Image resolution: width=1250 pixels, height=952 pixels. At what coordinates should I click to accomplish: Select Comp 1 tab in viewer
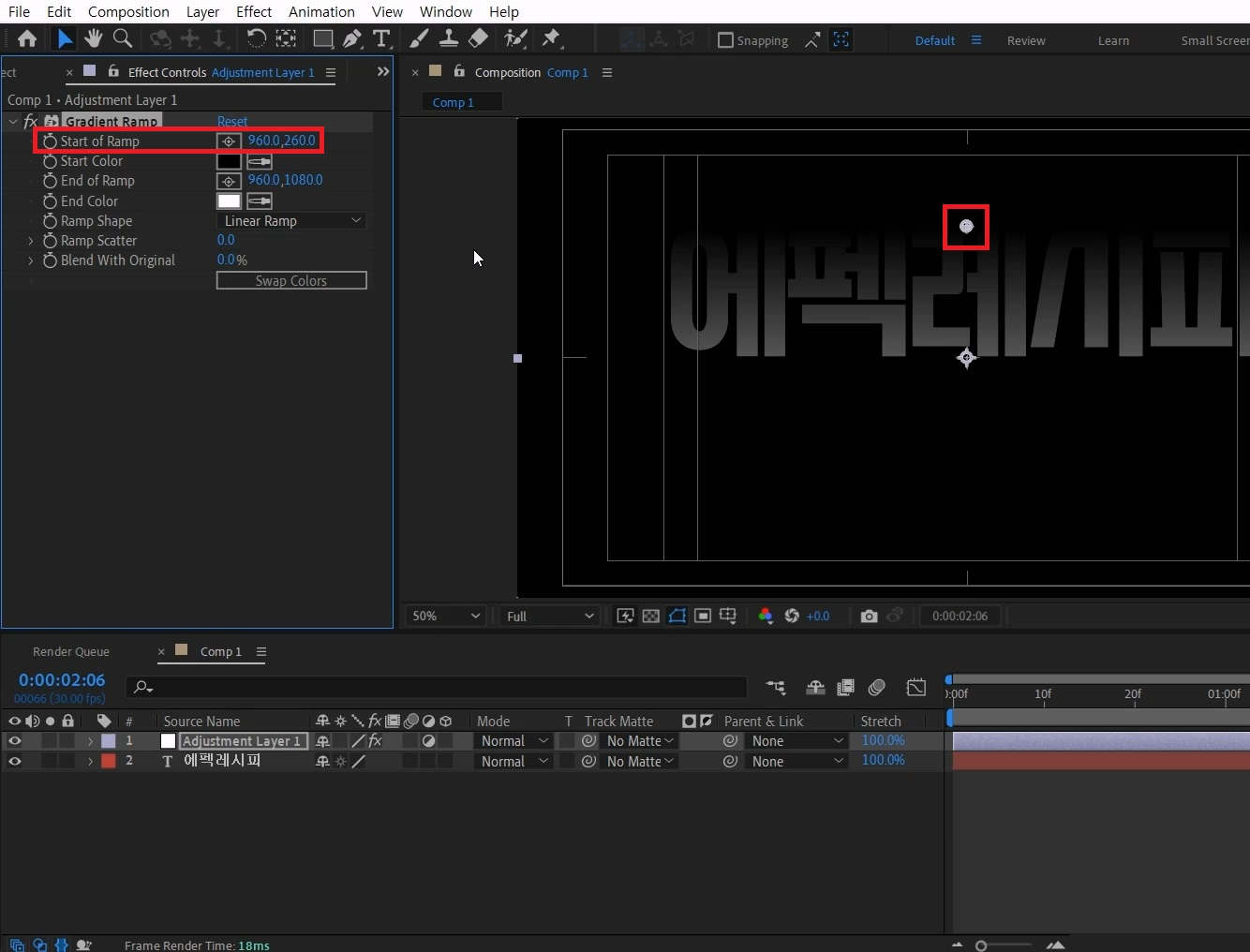click(x=454, y=102)
